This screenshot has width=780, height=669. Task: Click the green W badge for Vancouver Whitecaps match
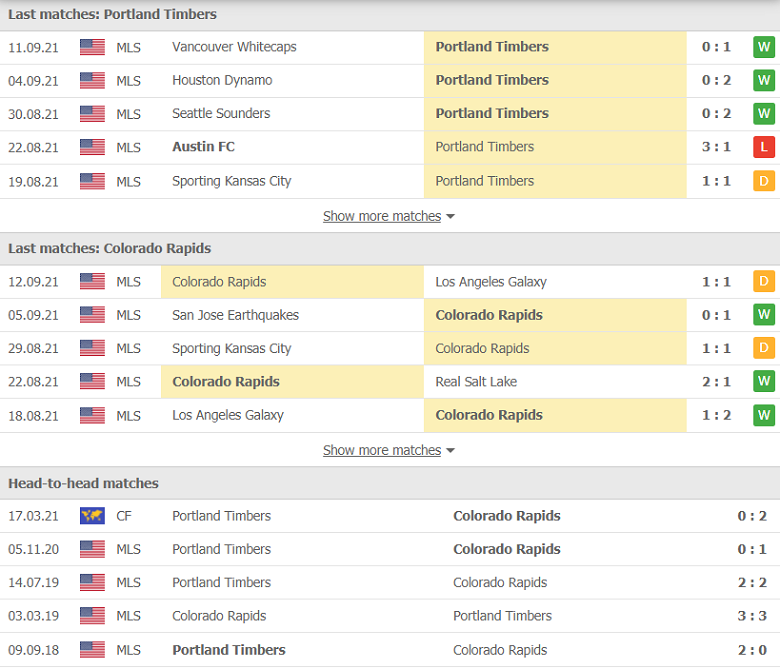(x=764, y=47)
